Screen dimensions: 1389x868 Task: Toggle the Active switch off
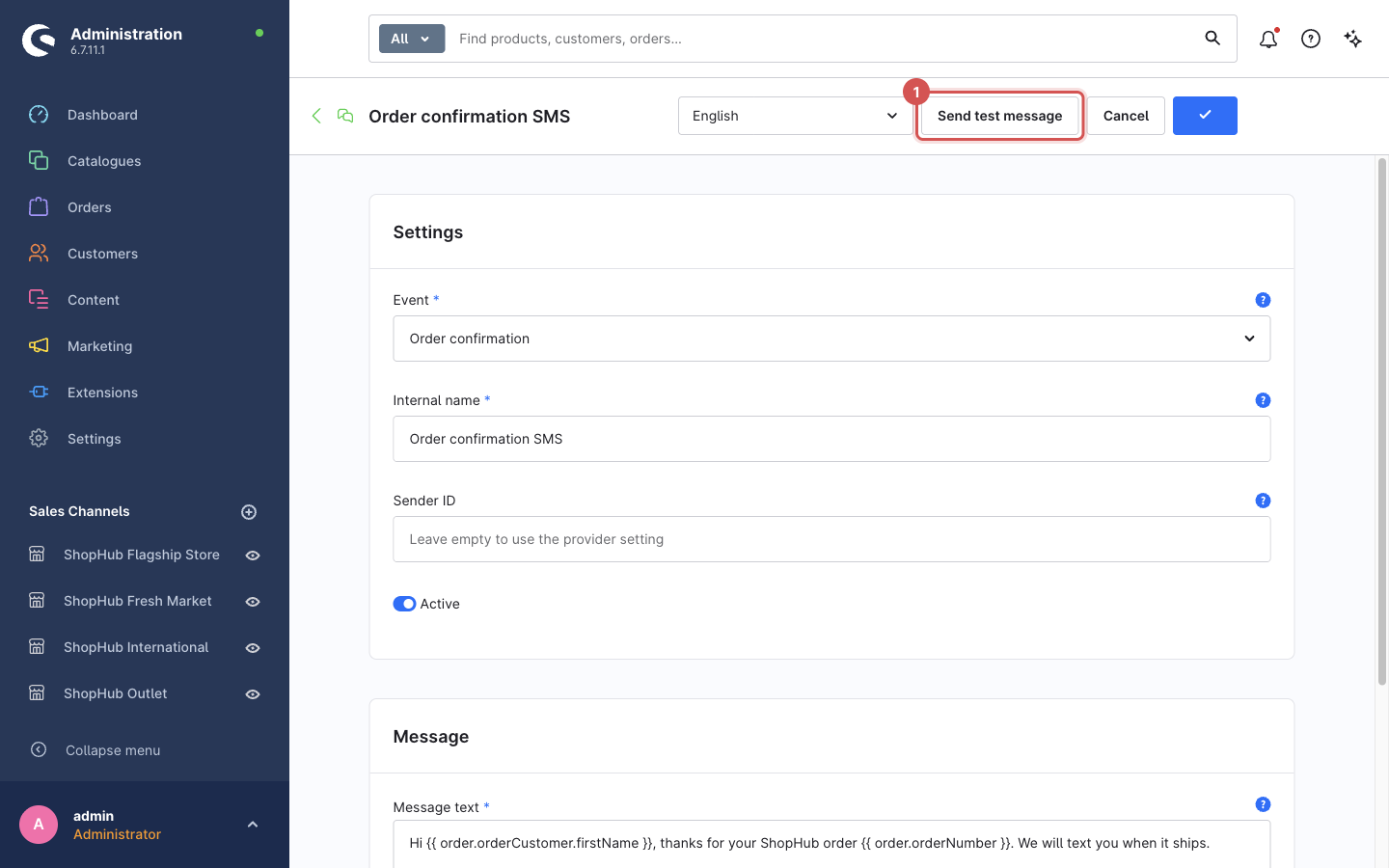pos(404,604)
